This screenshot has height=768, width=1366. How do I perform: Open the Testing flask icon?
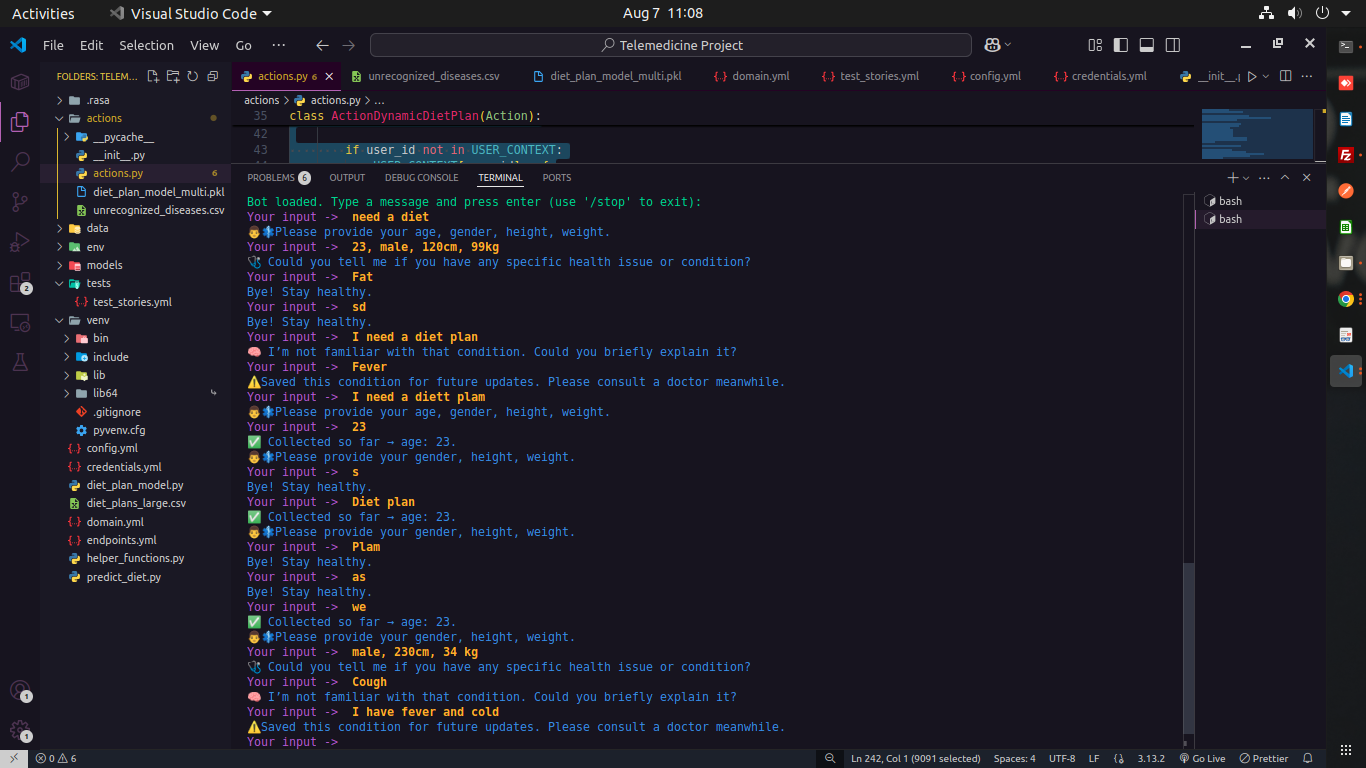[x=19, y=362]
